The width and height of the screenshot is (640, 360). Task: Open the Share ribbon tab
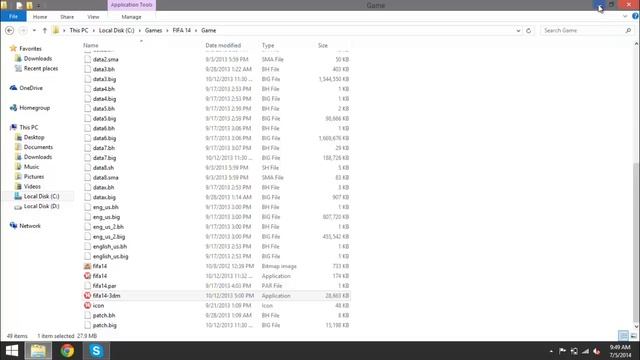pyautogui.click(x=67, y=17)
